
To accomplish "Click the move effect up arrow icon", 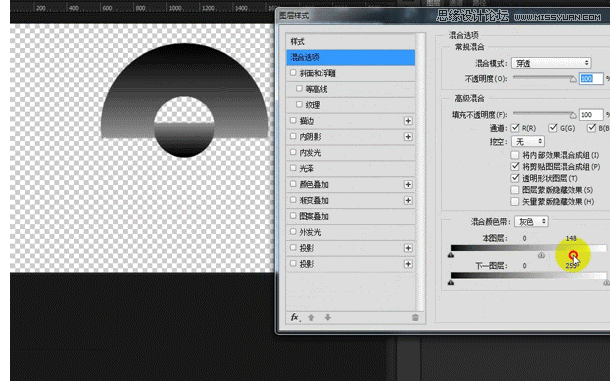I will coord(311,317).
